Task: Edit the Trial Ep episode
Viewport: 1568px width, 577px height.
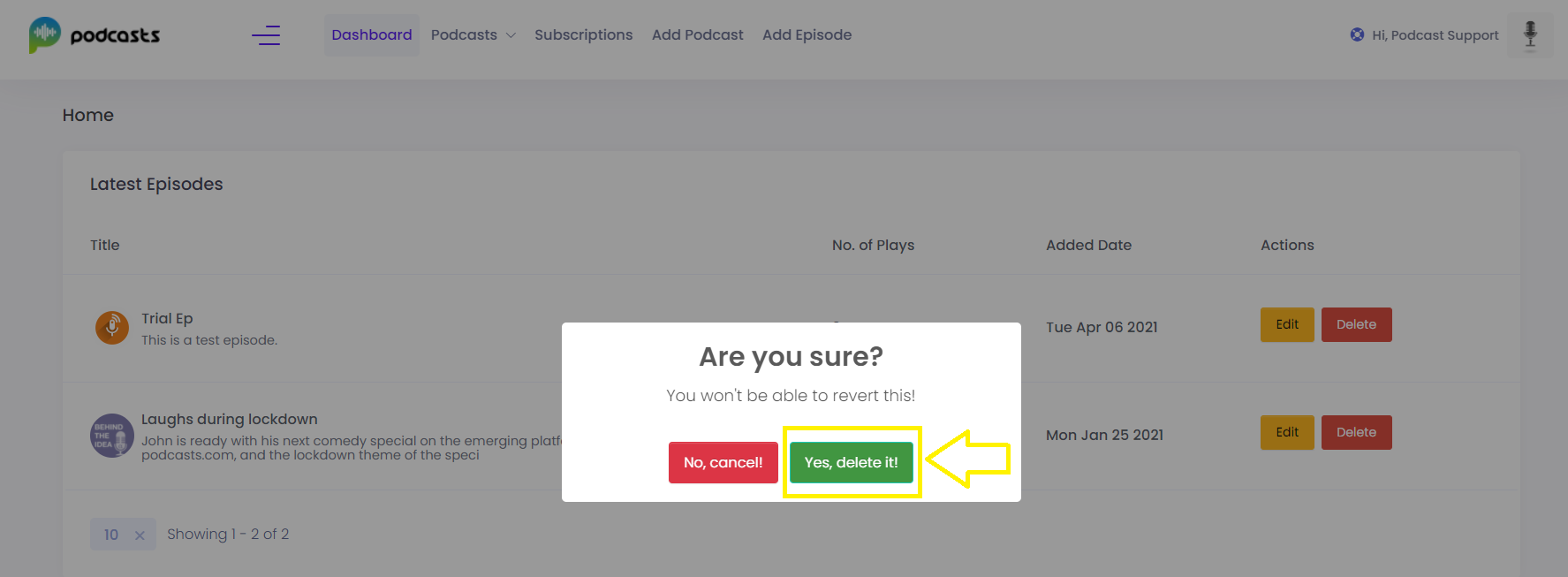Action: point(1287,324)
